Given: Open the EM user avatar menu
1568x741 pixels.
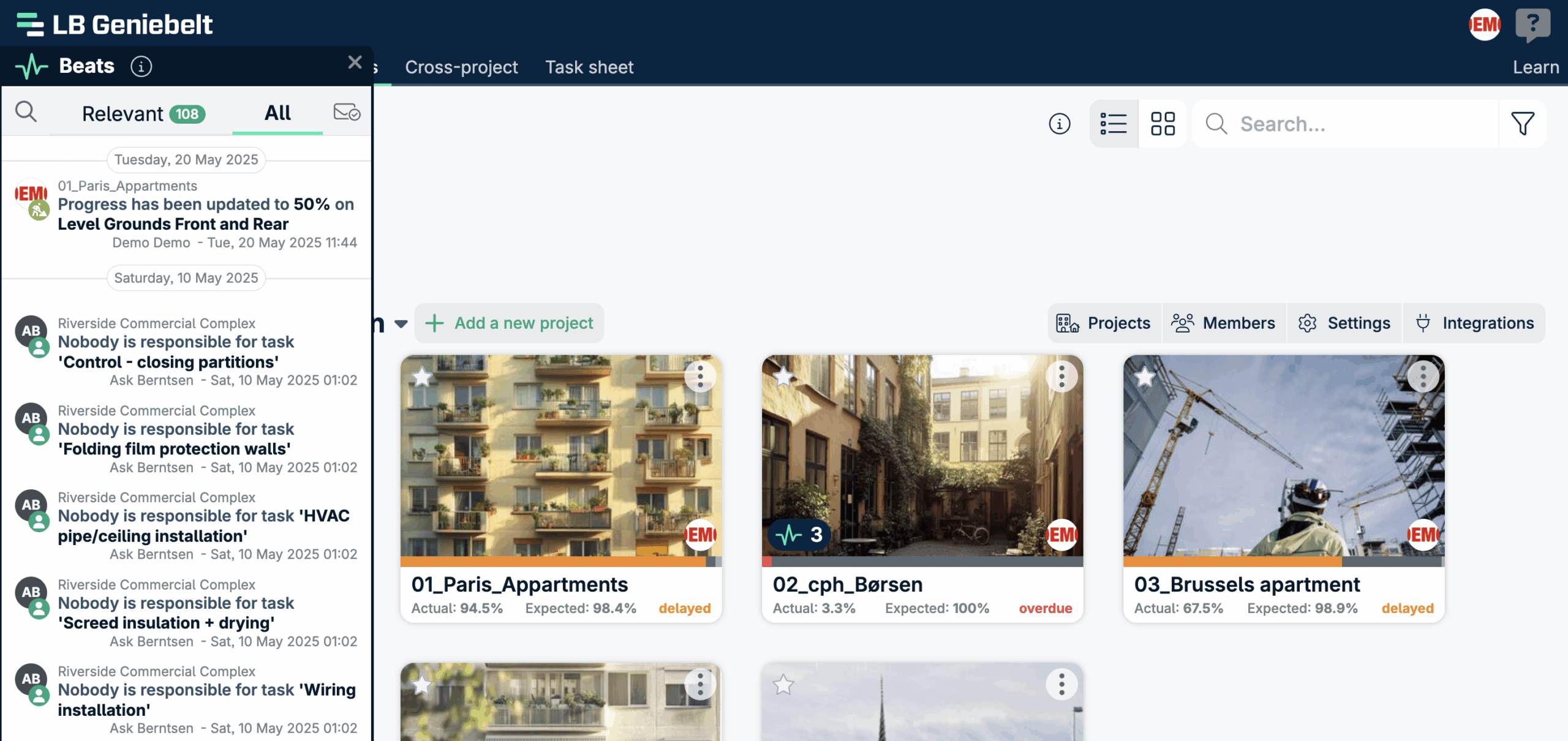Looking at the screenshot, I should pos(1485,24).
